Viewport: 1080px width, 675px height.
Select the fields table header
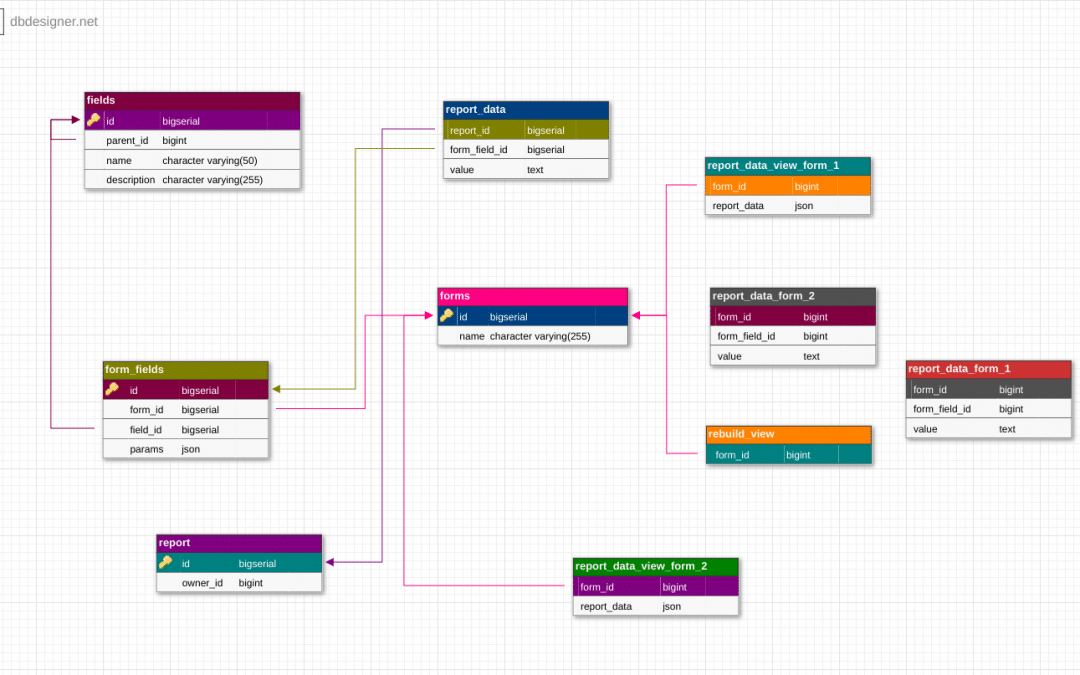click(190, 100)
